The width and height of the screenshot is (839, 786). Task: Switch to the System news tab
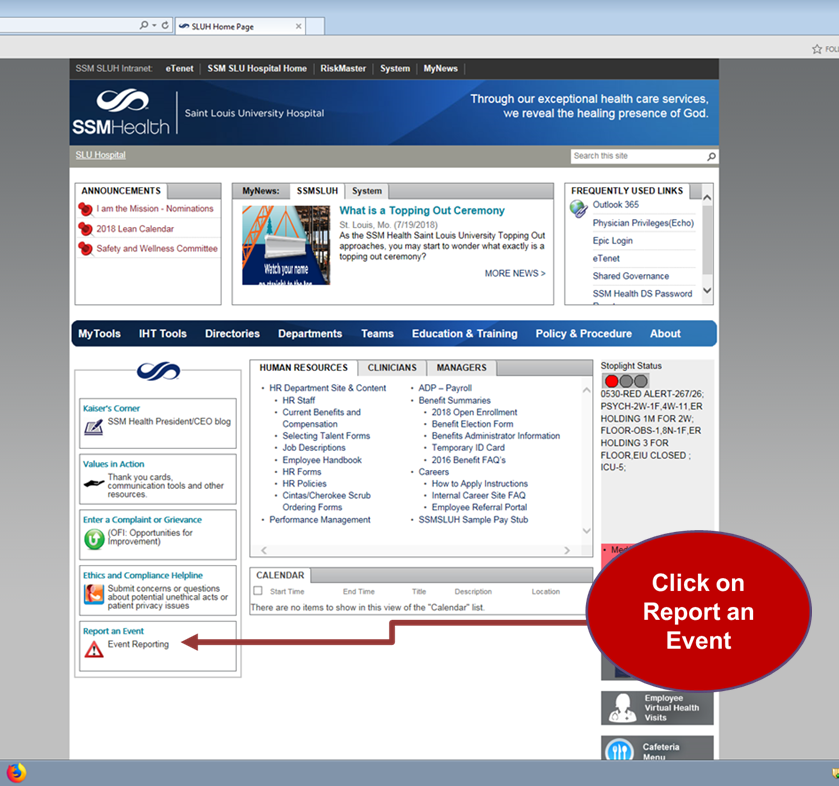[367, 191]
